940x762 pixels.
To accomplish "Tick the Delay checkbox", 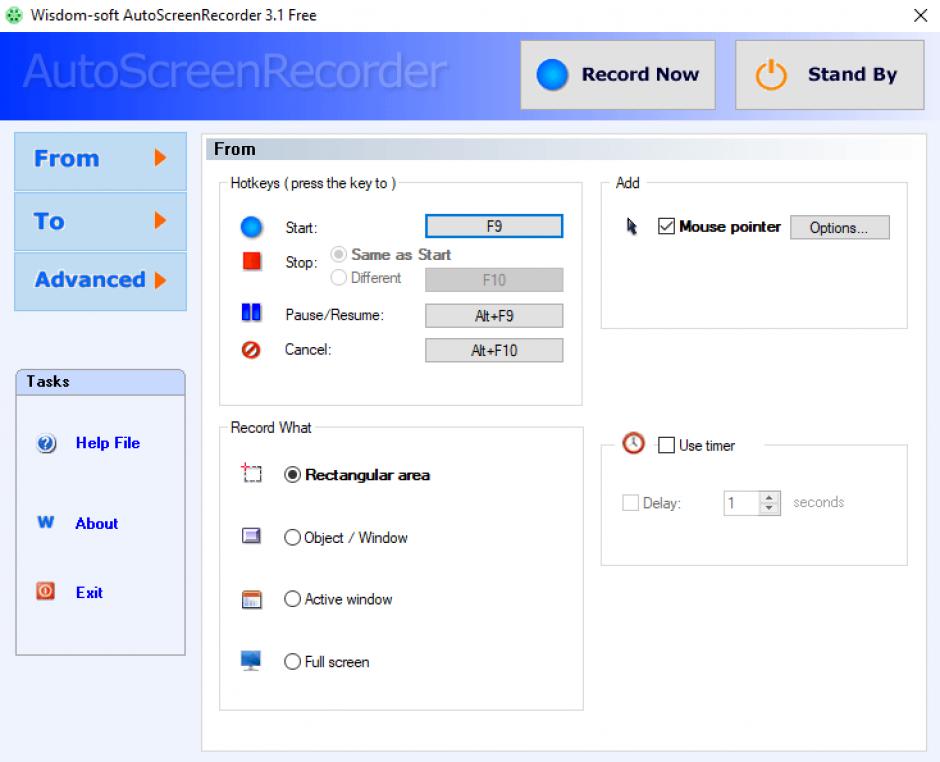I will [x=630, y=502].
